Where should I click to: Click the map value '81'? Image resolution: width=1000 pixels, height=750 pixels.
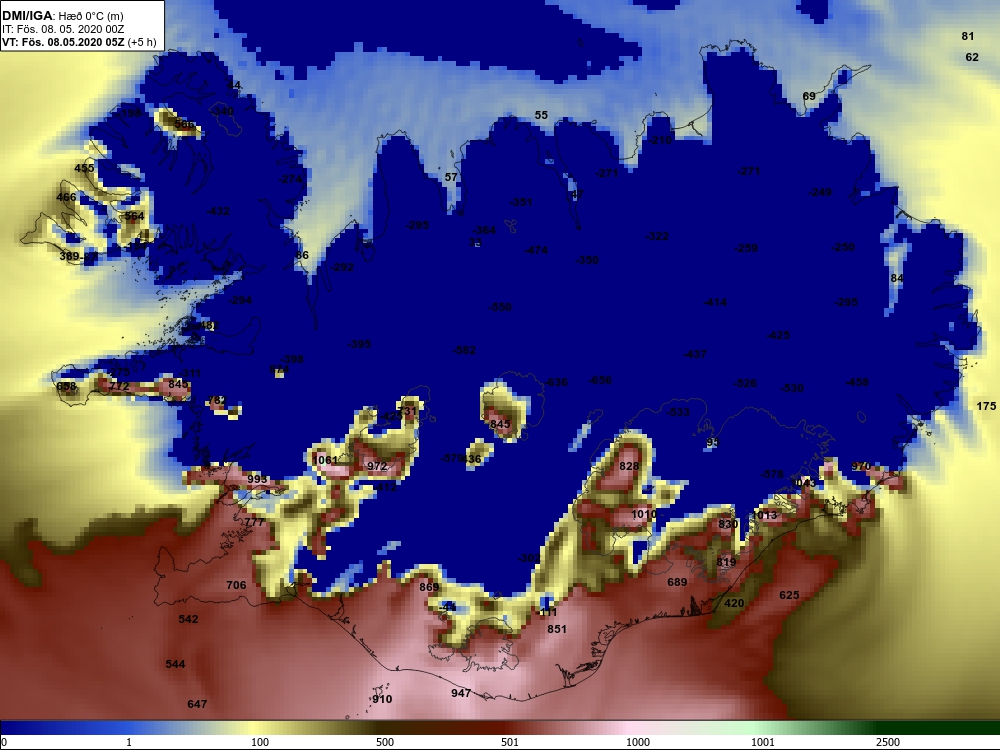point(968,36)
